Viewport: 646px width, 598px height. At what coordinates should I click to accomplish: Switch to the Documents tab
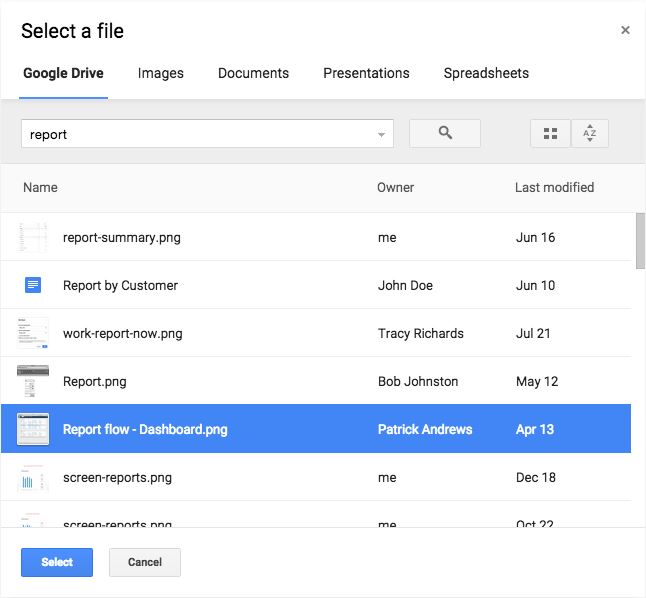(x=253, y=73)
